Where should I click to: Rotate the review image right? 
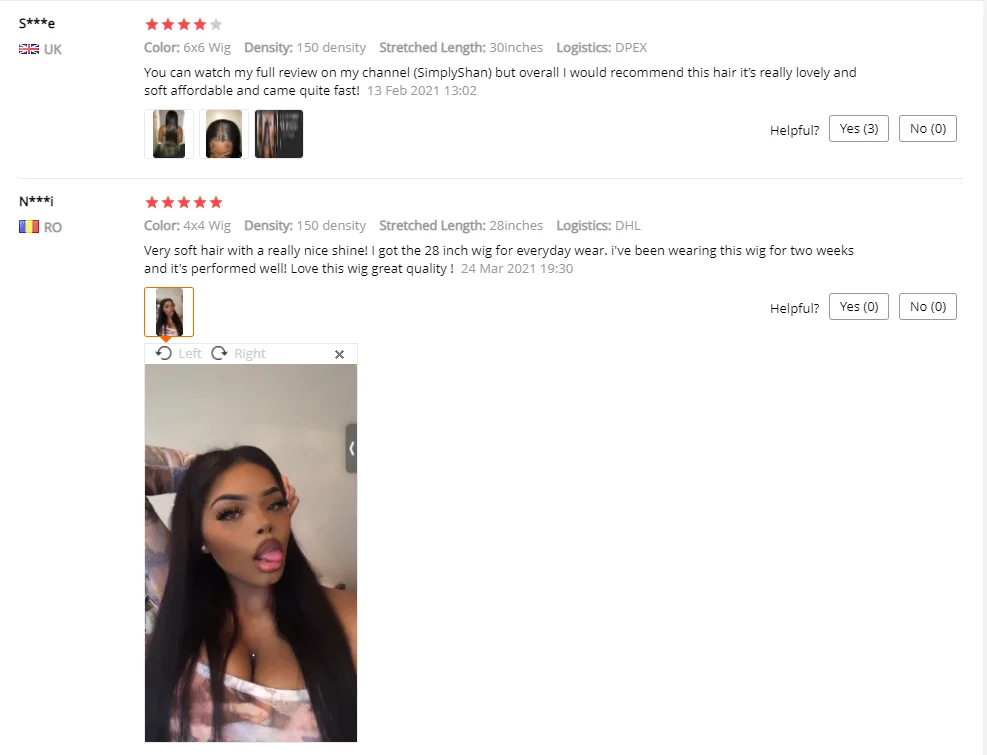[238, 353]
